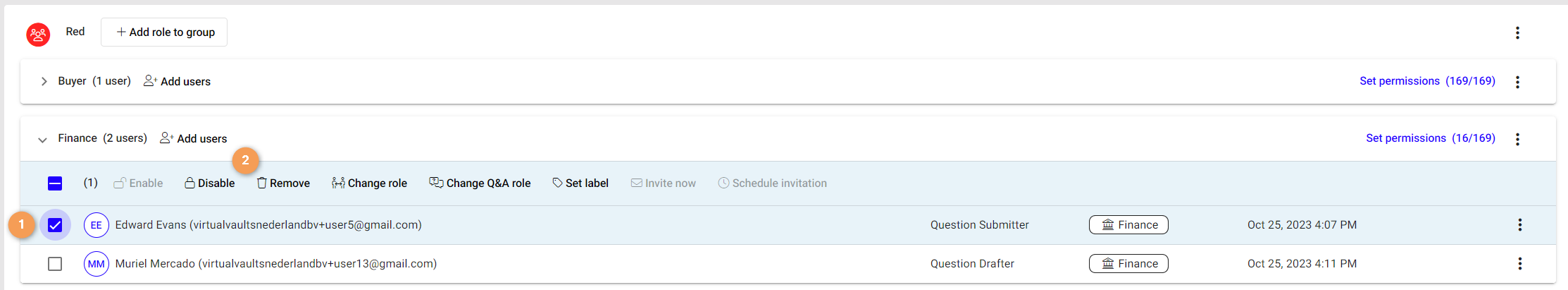Viewport: 1568px width, 290px height.
Task: Click Add role to group button
Action: coord(164,32)
